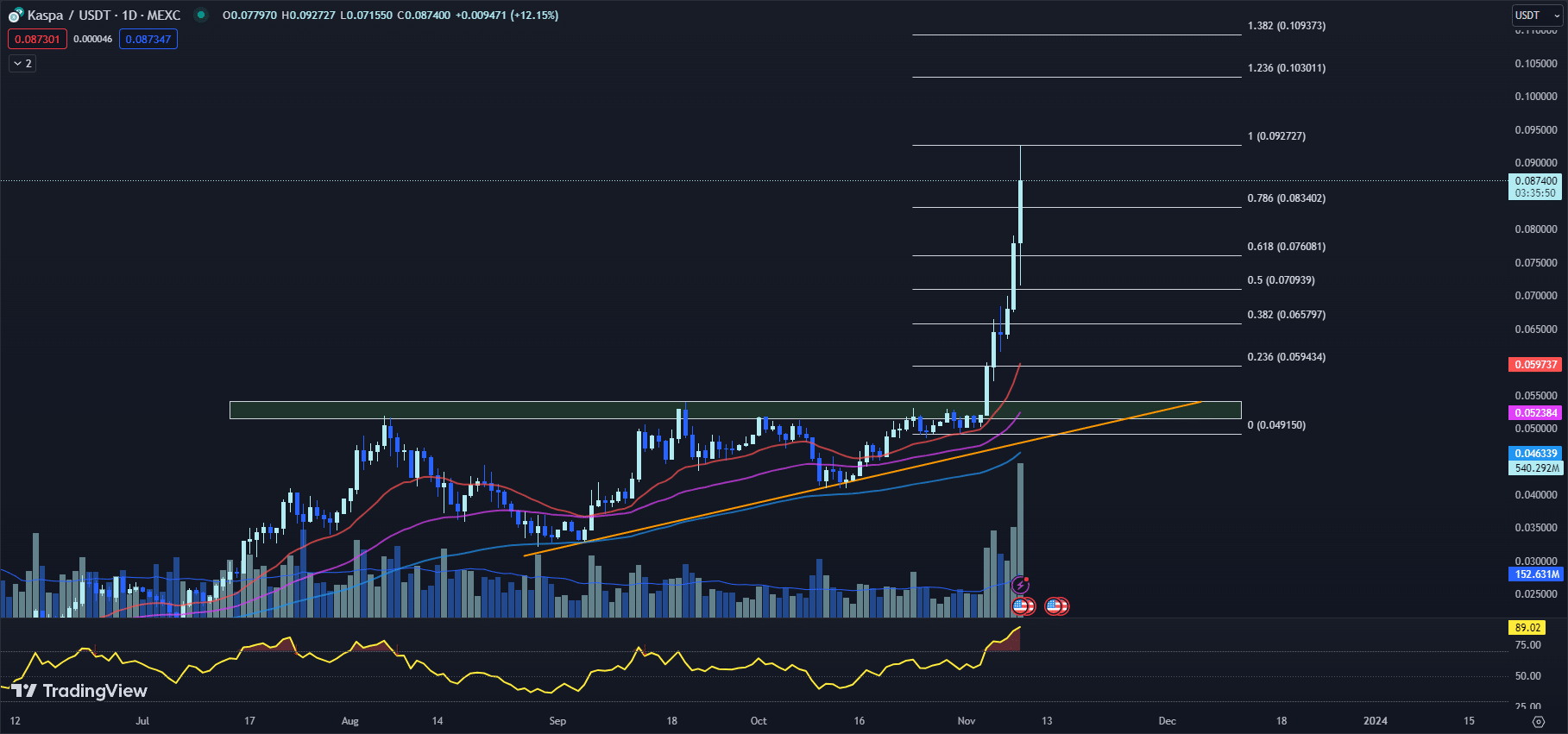Click the Dec marker on time axis
Image resolution: width=1568 pixels, height=734 pixels.
[1167, 721]
